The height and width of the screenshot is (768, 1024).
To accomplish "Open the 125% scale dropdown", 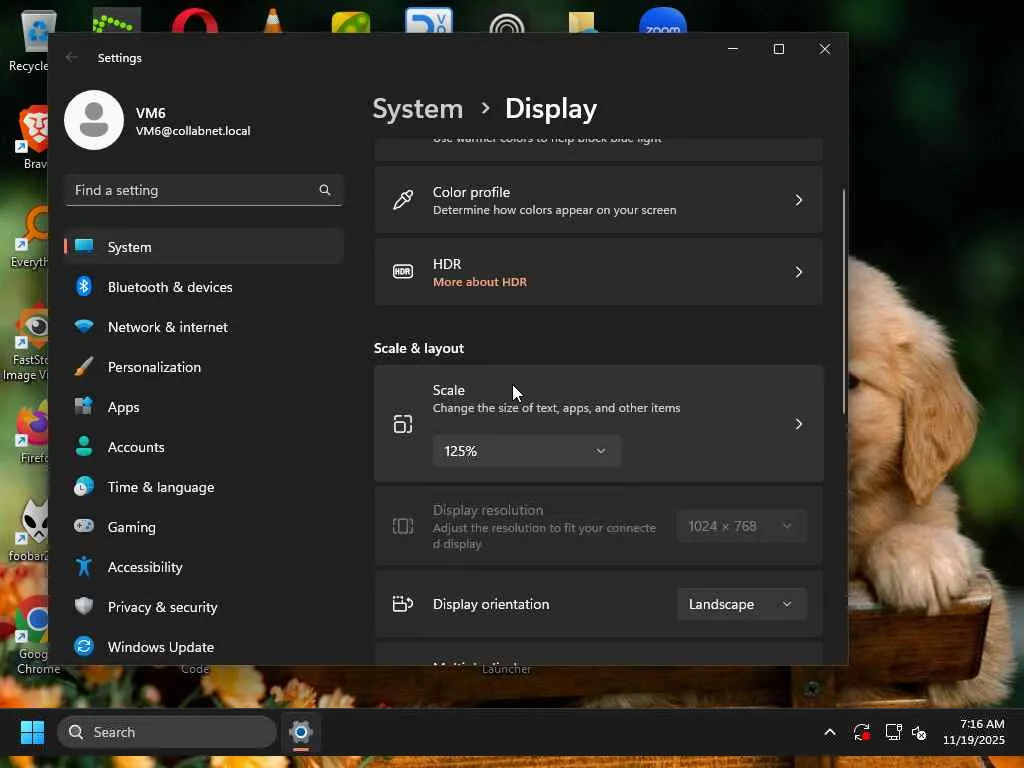I will tap(526, 451).
